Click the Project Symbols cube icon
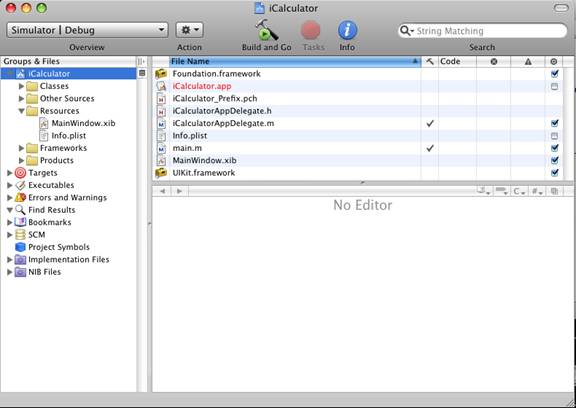576x408 pixels. (20, 247)
